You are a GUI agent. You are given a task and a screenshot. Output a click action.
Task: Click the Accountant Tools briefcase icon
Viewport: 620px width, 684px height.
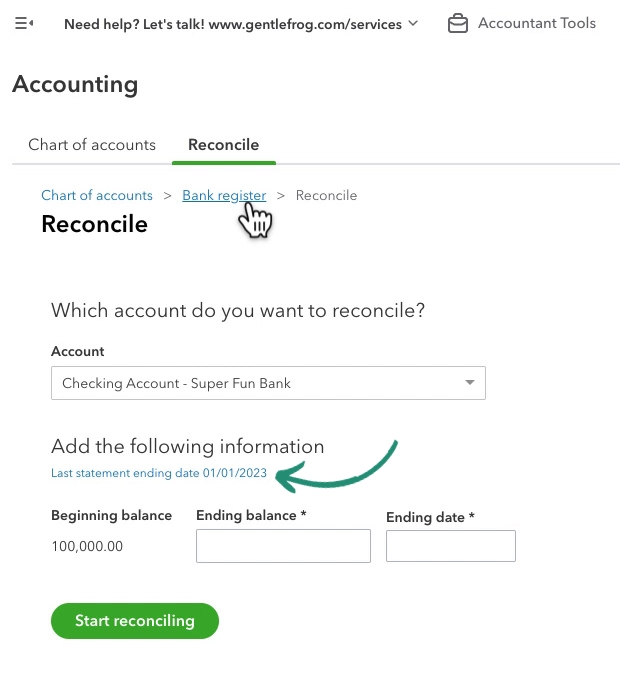pyautogui.click(x=458, y=24)
